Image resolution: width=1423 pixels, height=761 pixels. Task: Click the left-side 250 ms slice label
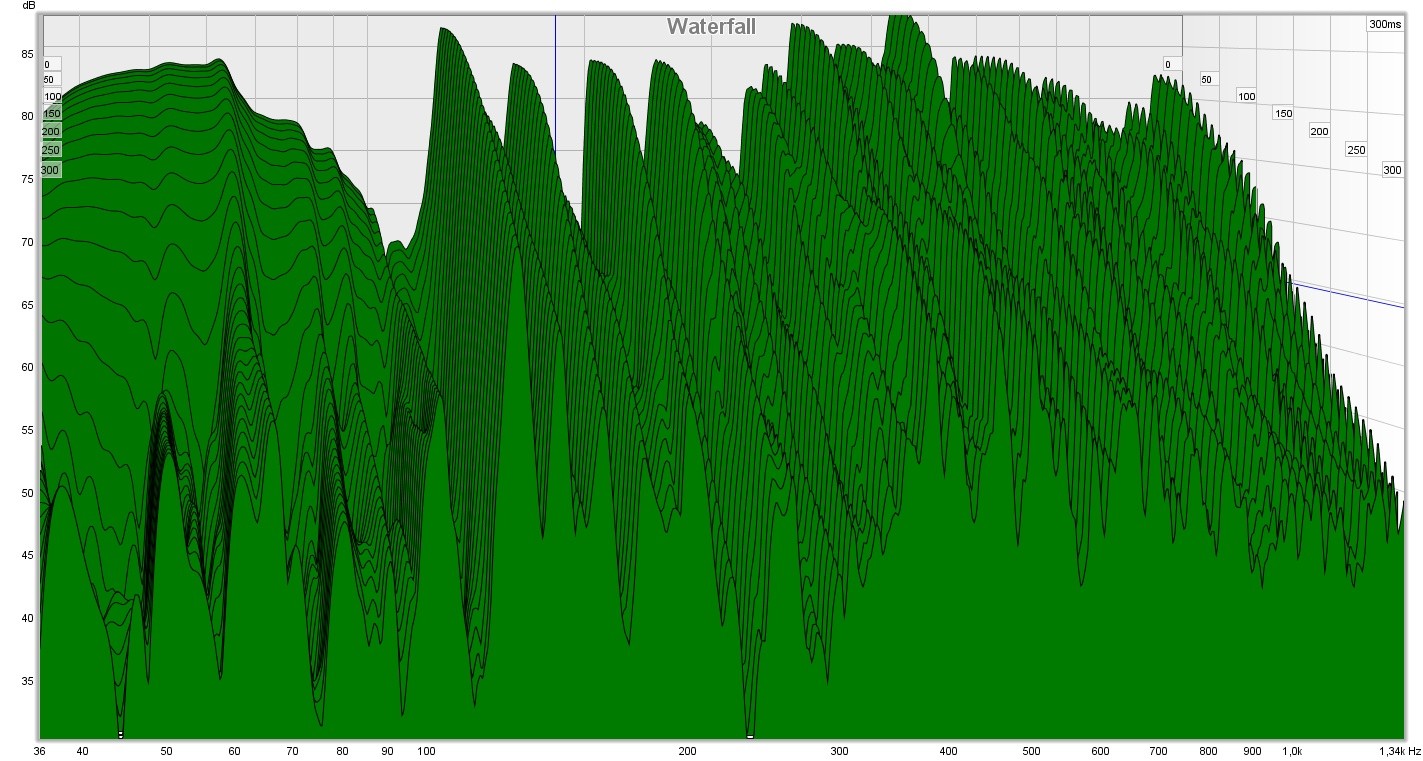51,150
